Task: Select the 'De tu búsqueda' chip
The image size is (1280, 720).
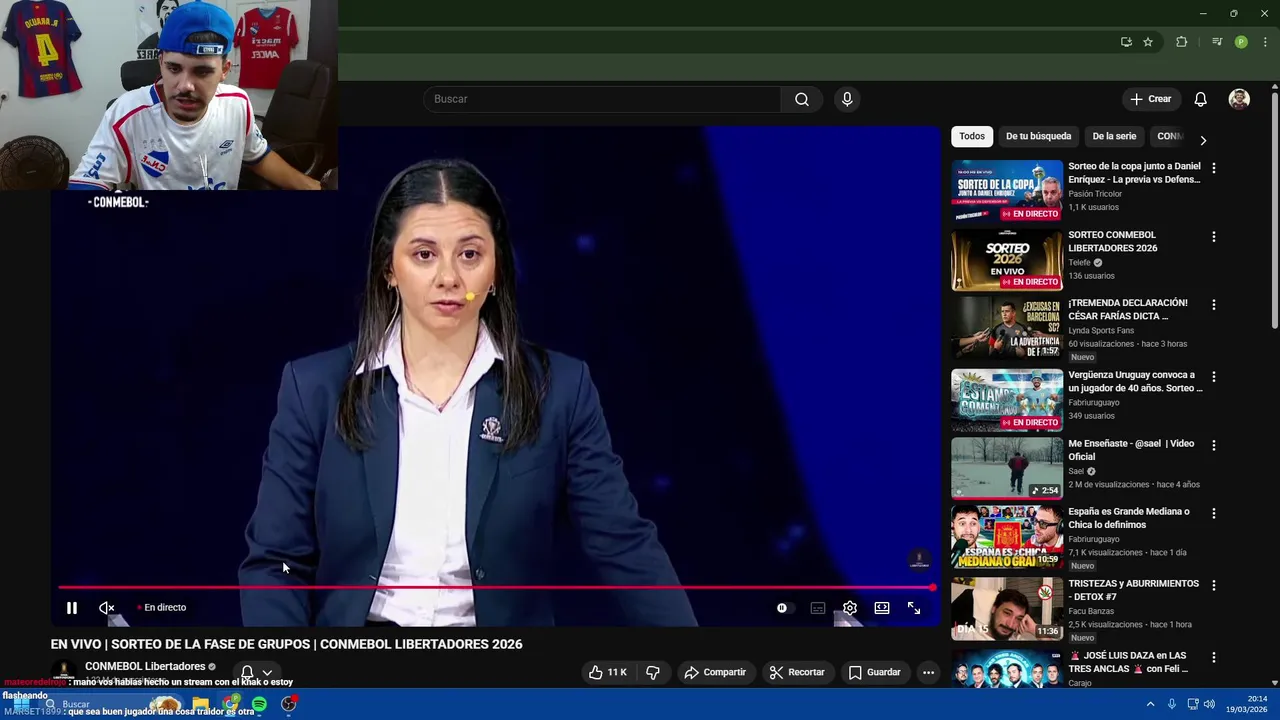Action: click(1038, 136)
